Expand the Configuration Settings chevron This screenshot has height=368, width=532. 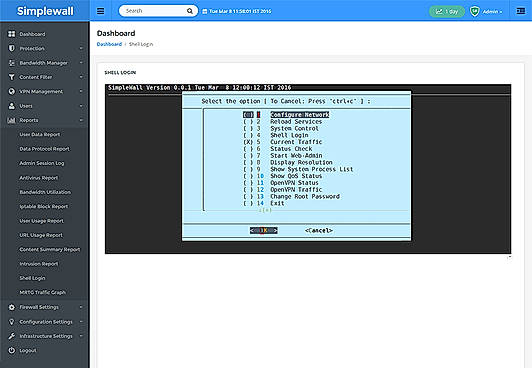coord(81,322)
